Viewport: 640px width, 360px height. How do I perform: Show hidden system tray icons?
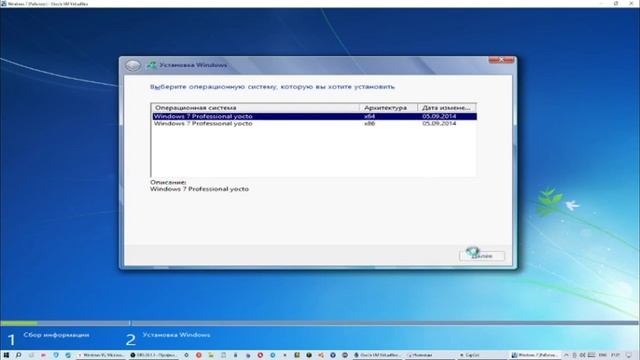point(566,355)
